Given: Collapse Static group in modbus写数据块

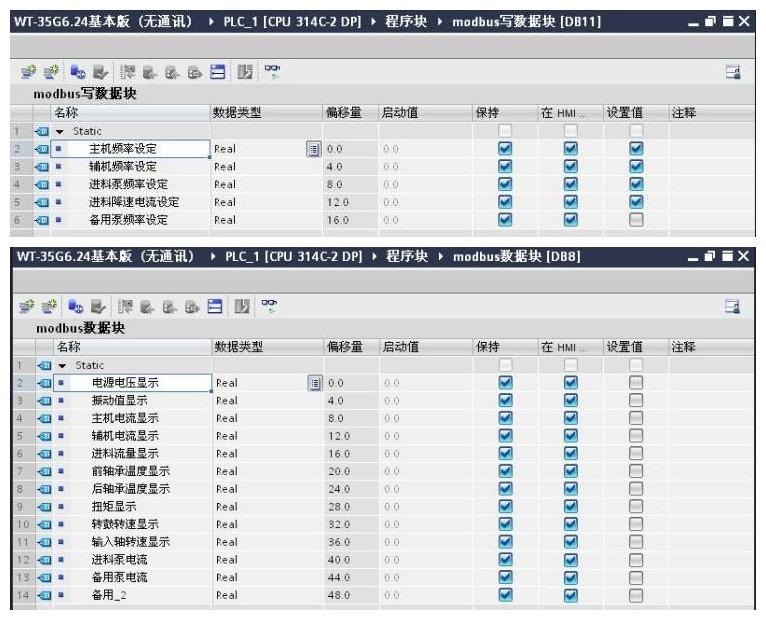Looking at the screenshot, I should click(x=59, y=131).
